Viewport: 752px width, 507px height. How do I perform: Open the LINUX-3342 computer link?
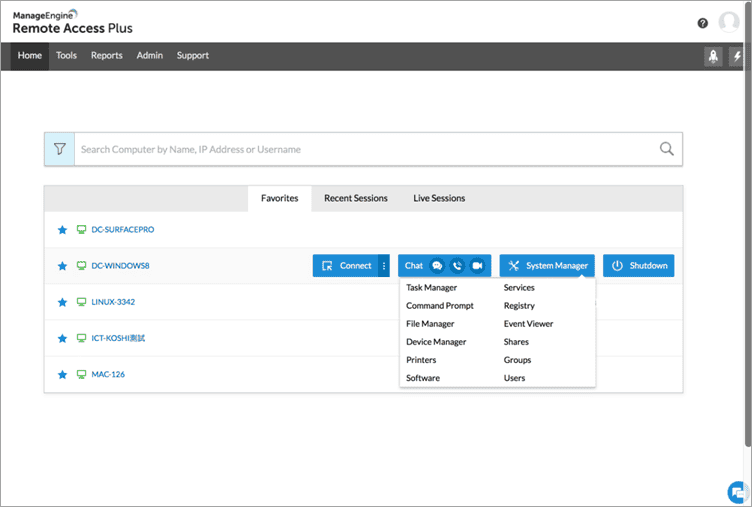[x=113, y=302]
